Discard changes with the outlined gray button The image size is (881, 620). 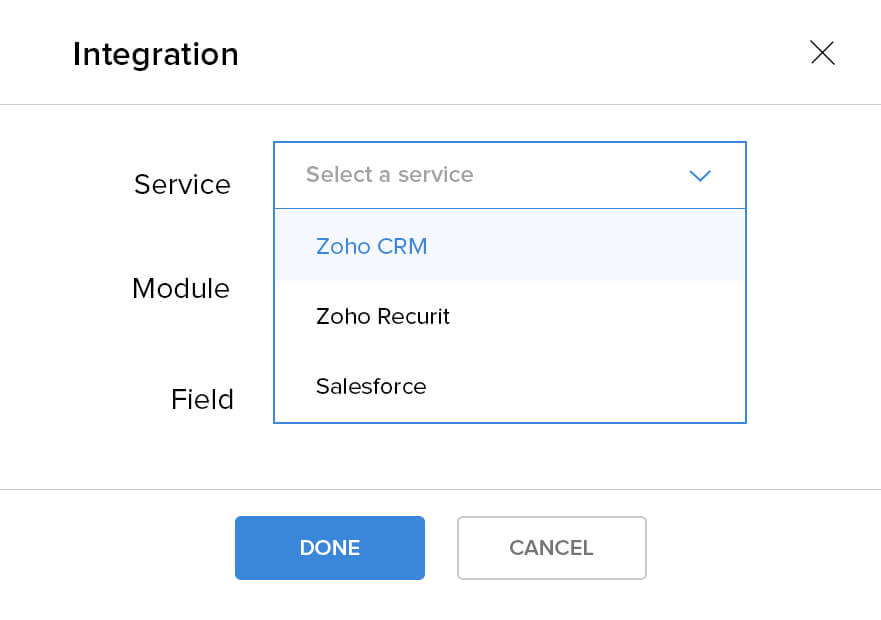(551, 548)
